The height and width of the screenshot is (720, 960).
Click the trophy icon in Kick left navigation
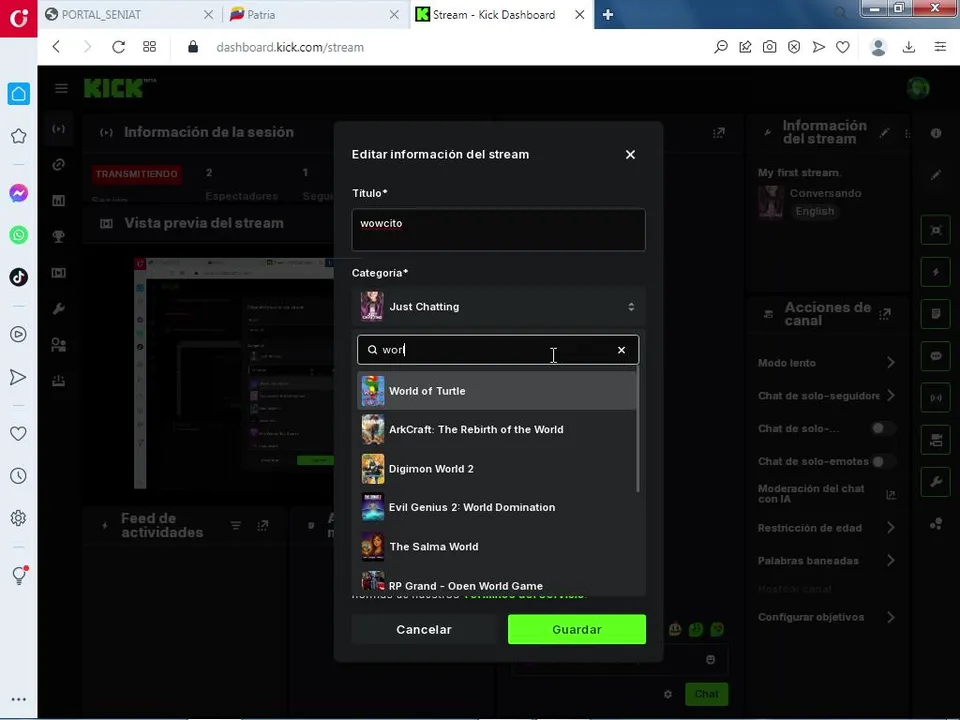tap(59, 237)
